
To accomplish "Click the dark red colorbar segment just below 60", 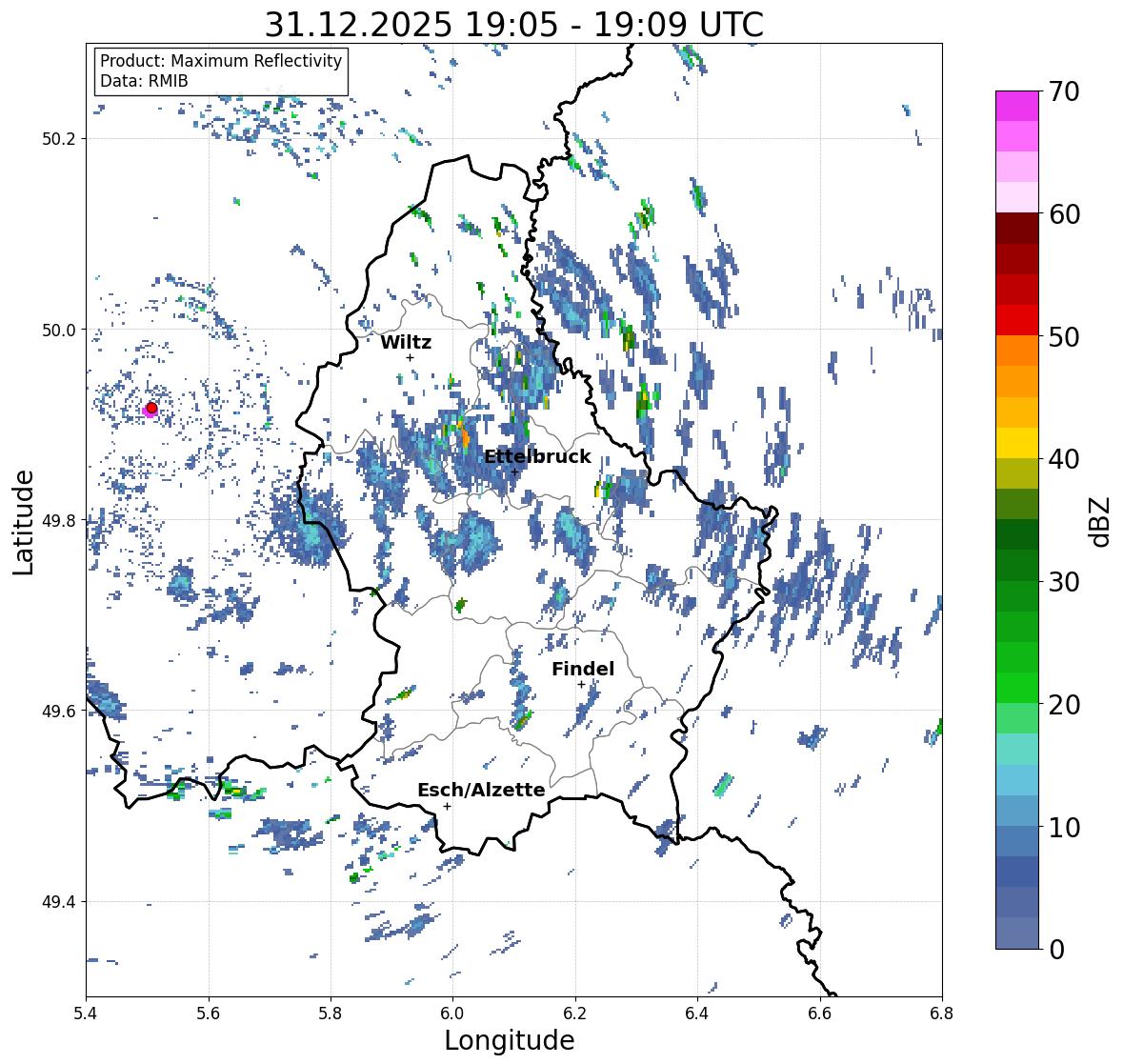I will coord(1017,229).
